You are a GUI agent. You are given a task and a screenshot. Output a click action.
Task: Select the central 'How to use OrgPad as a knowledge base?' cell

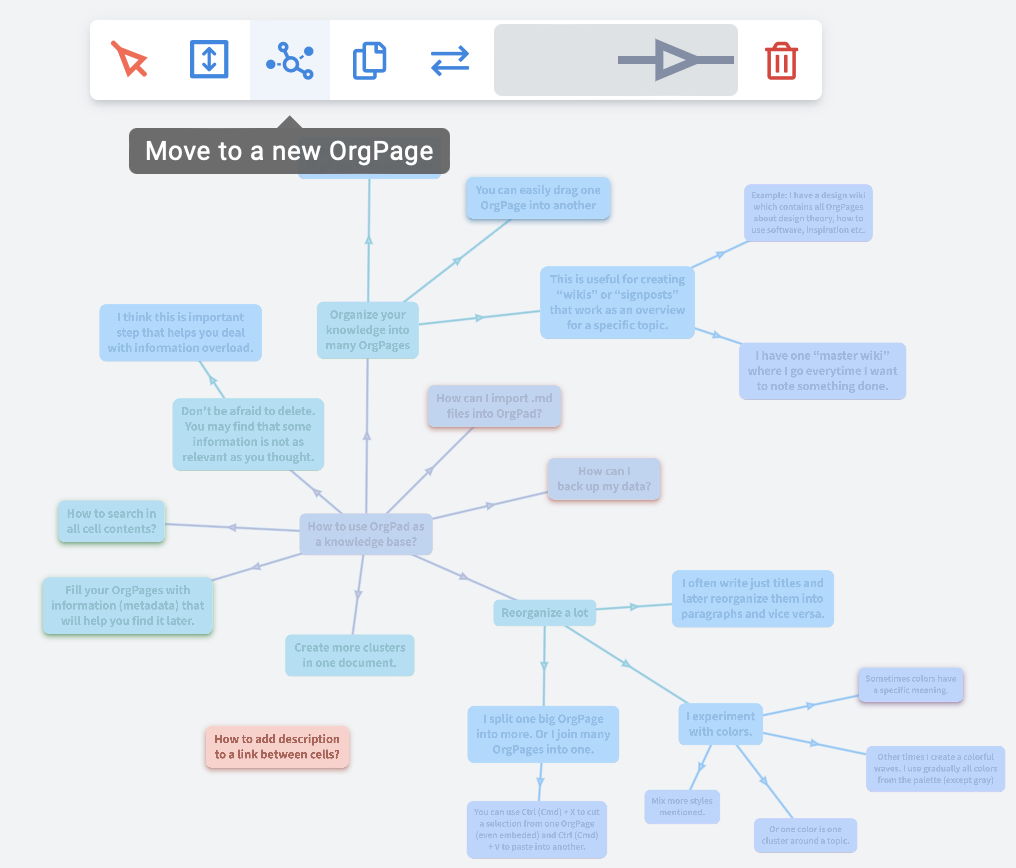366,534
